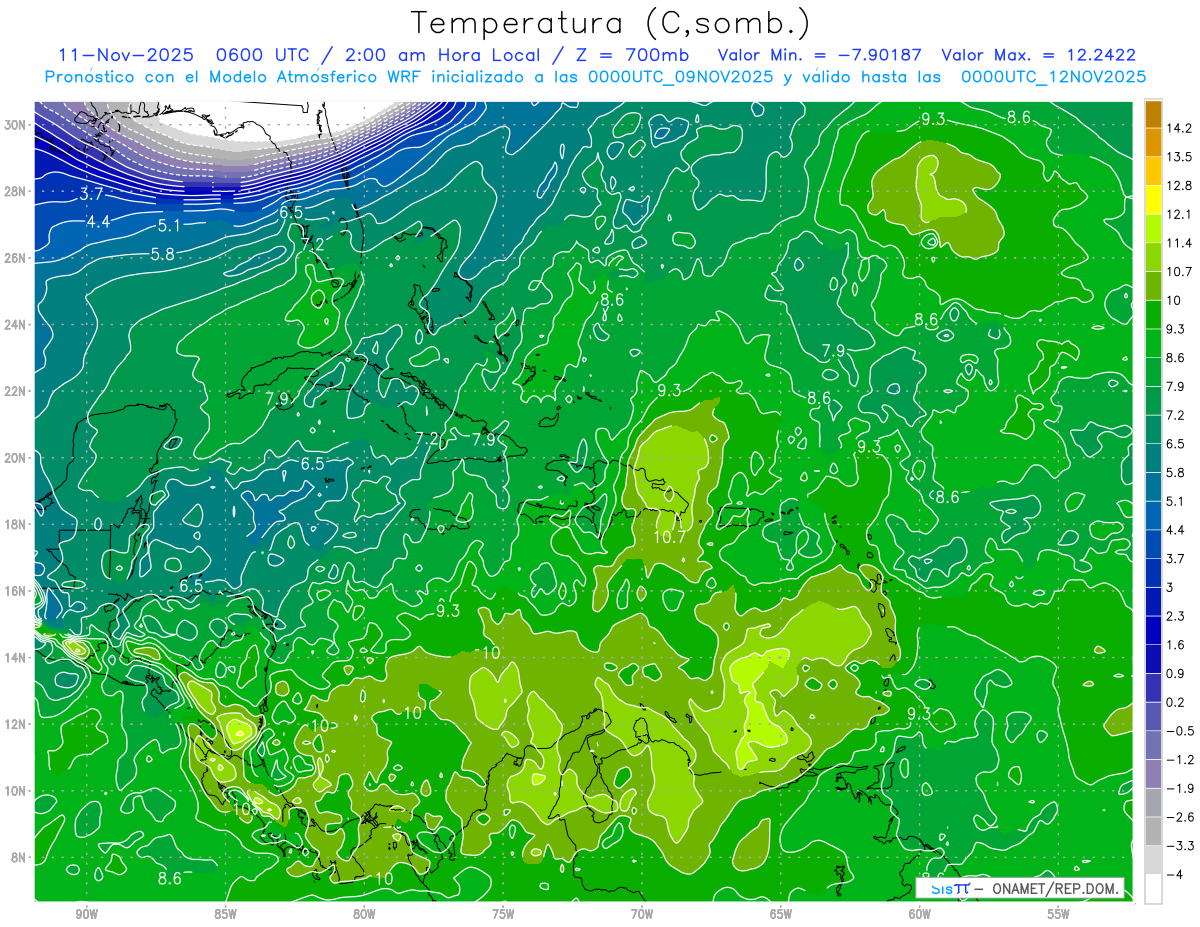
Task: Click the legend label '-1.9'
Action: [x=1179, y=789]
